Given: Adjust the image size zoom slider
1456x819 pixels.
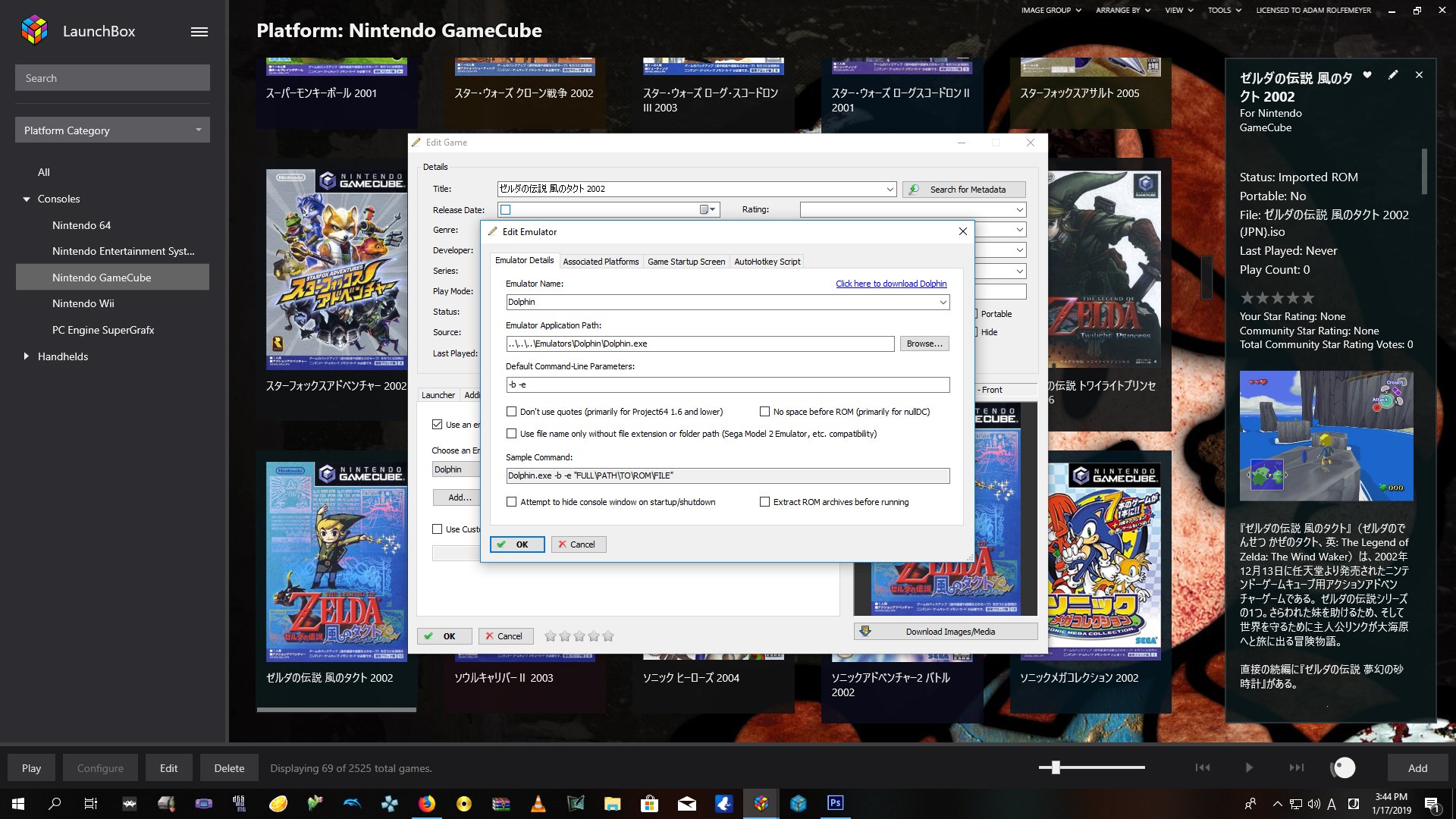Looking at the screenshot, I should [x=1056, y=767].
